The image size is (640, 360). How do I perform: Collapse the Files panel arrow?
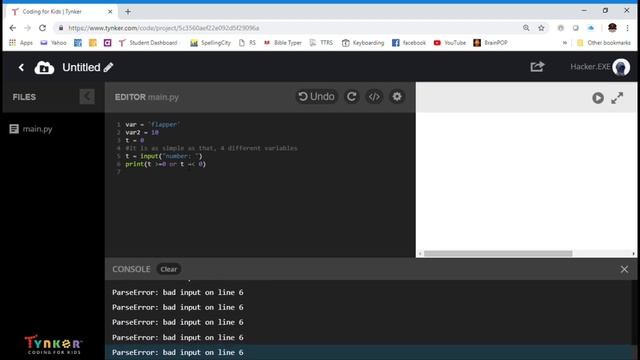coord(87,97)
